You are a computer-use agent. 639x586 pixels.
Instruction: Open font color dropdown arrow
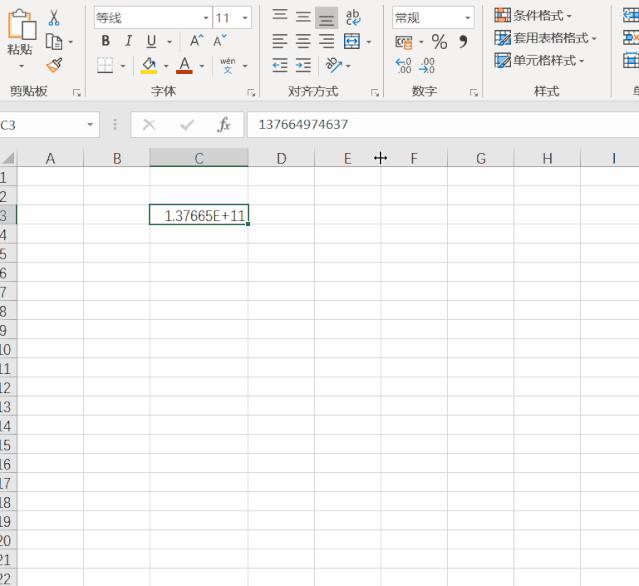point(202,66)
